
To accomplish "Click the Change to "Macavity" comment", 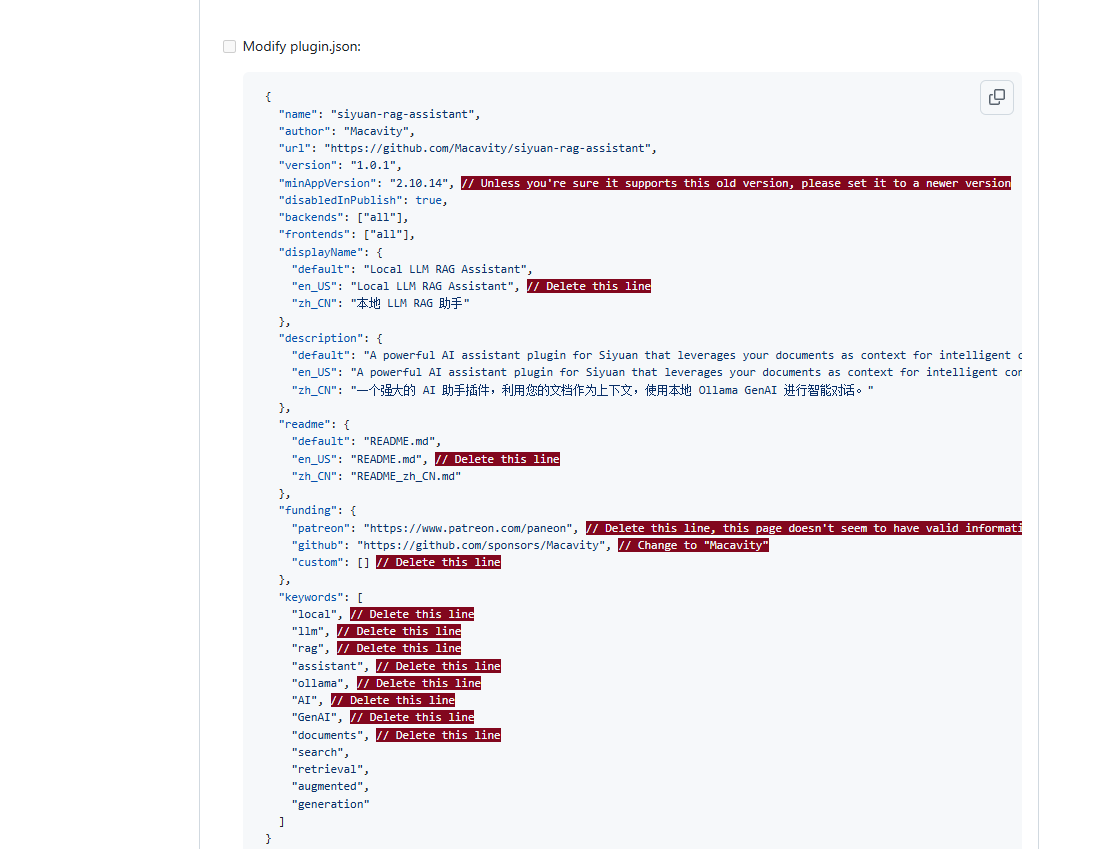I will [693, 545].
